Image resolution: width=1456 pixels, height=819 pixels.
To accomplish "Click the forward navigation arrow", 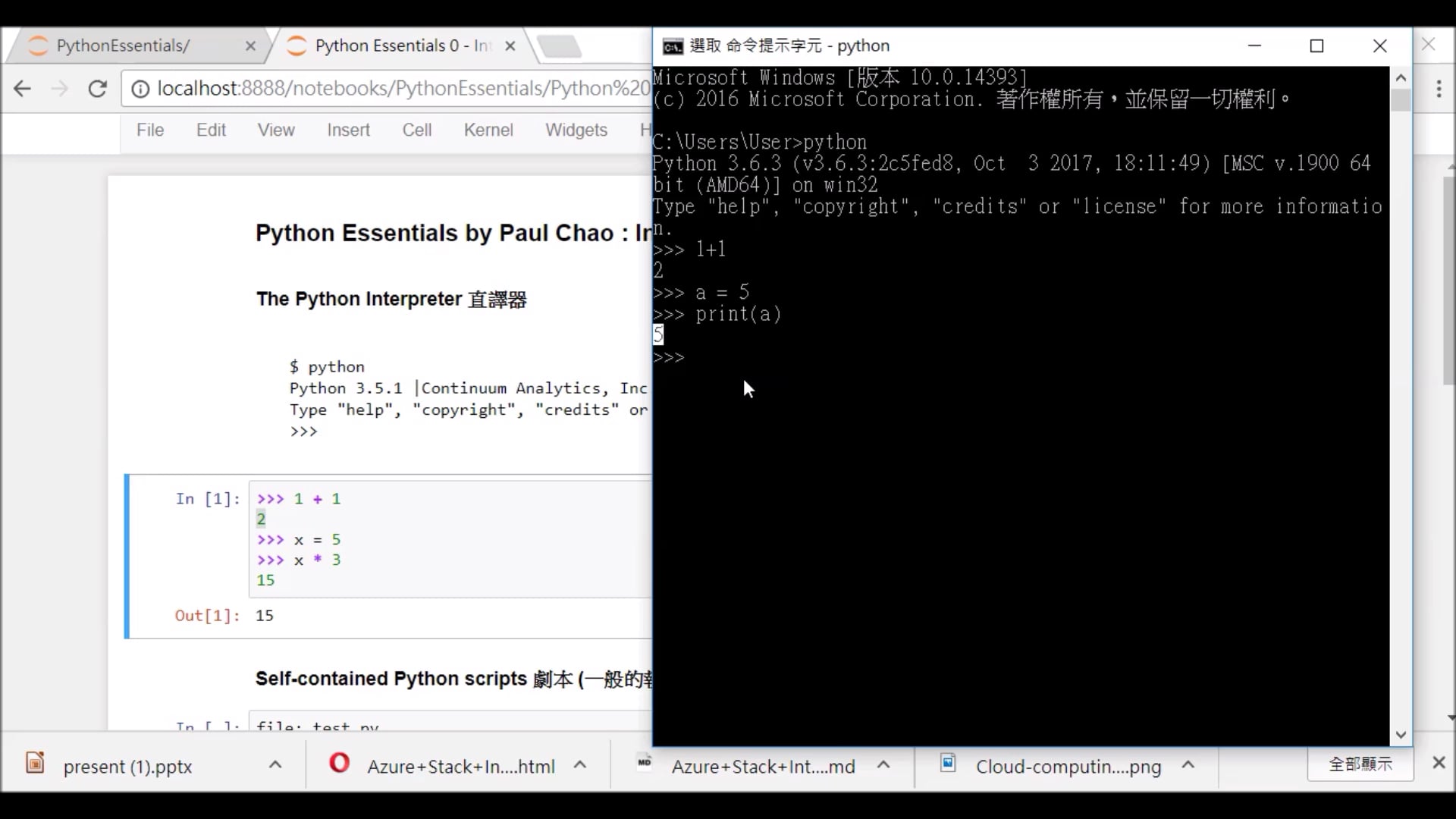I will coord(60,88).
